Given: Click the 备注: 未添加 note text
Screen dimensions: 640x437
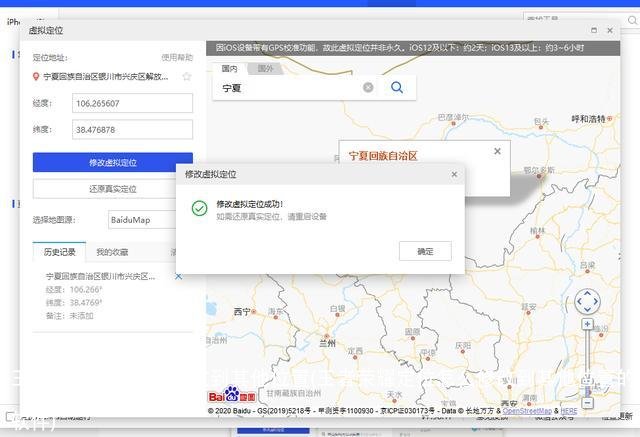Looking at the screenshot, I should point(69,315).
